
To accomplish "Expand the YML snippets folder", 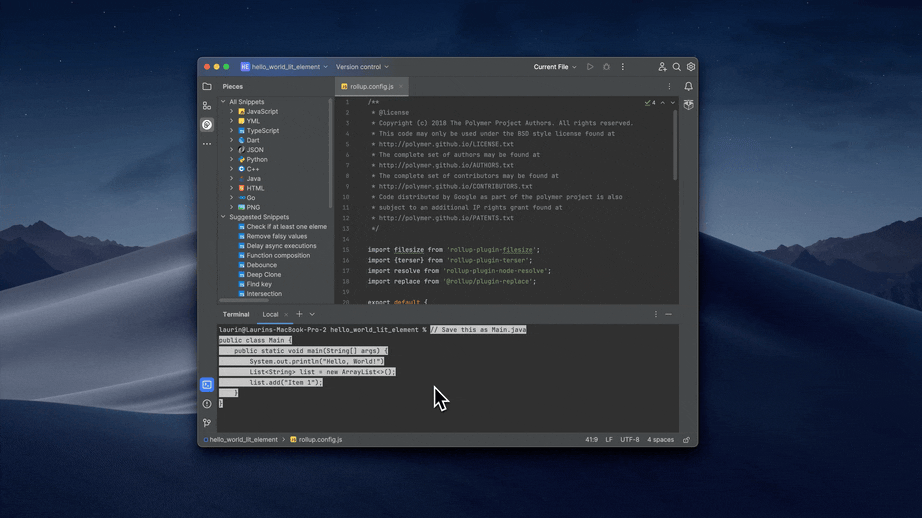I will [232, 121].
